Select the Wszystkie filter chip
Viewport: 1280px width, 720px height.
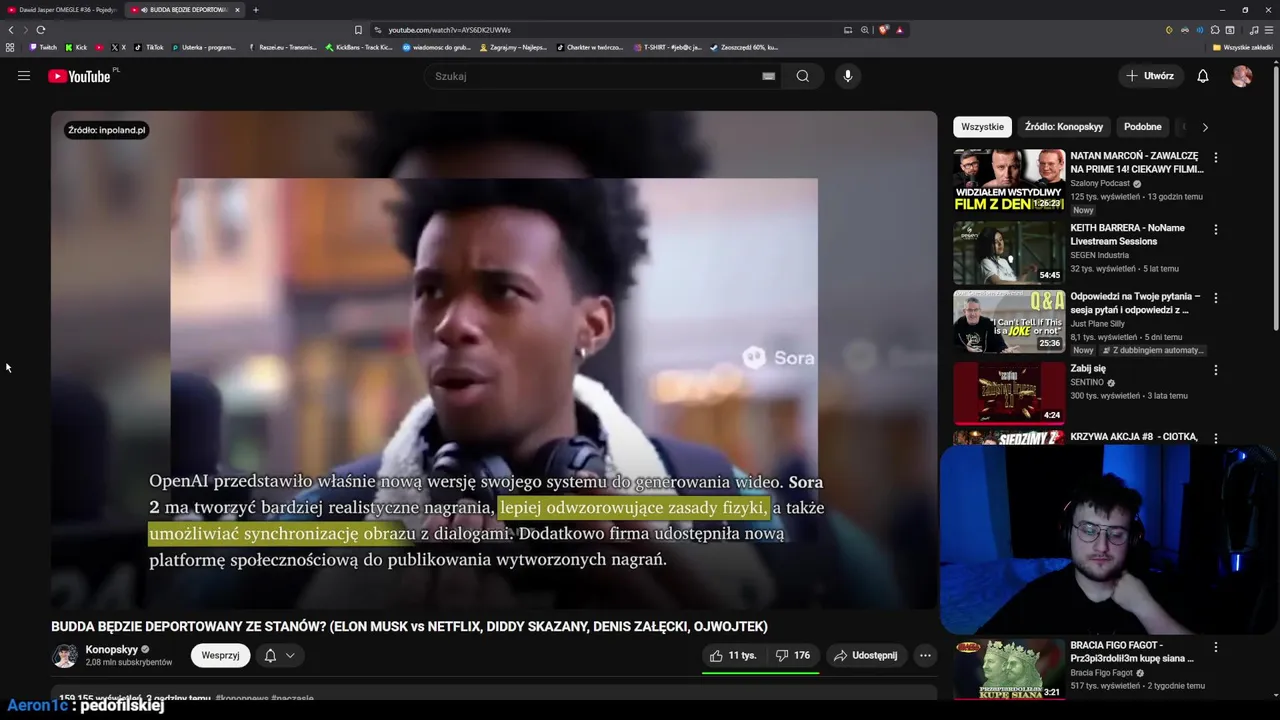(982, 127)
